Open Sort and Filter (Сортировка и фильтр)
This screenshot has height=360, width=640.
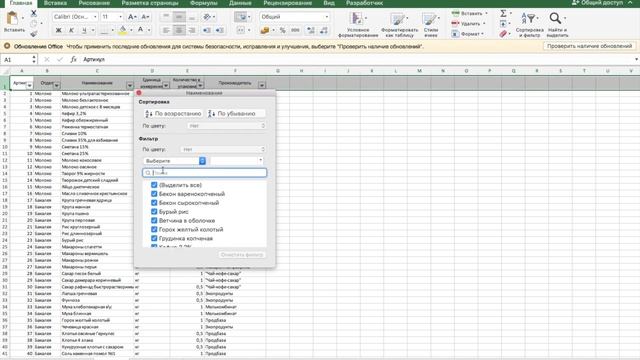click(529, 24)
